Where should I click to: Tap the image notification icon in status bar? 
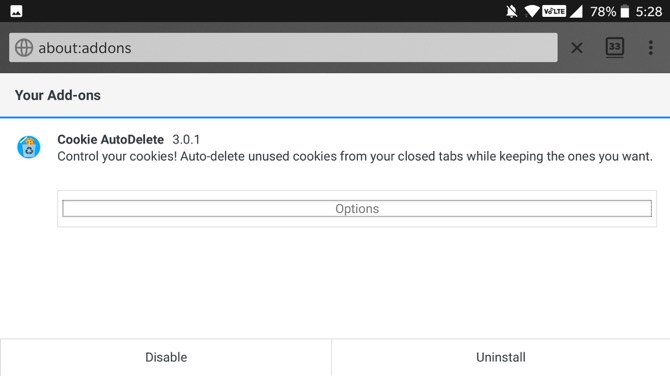point(16,11)
